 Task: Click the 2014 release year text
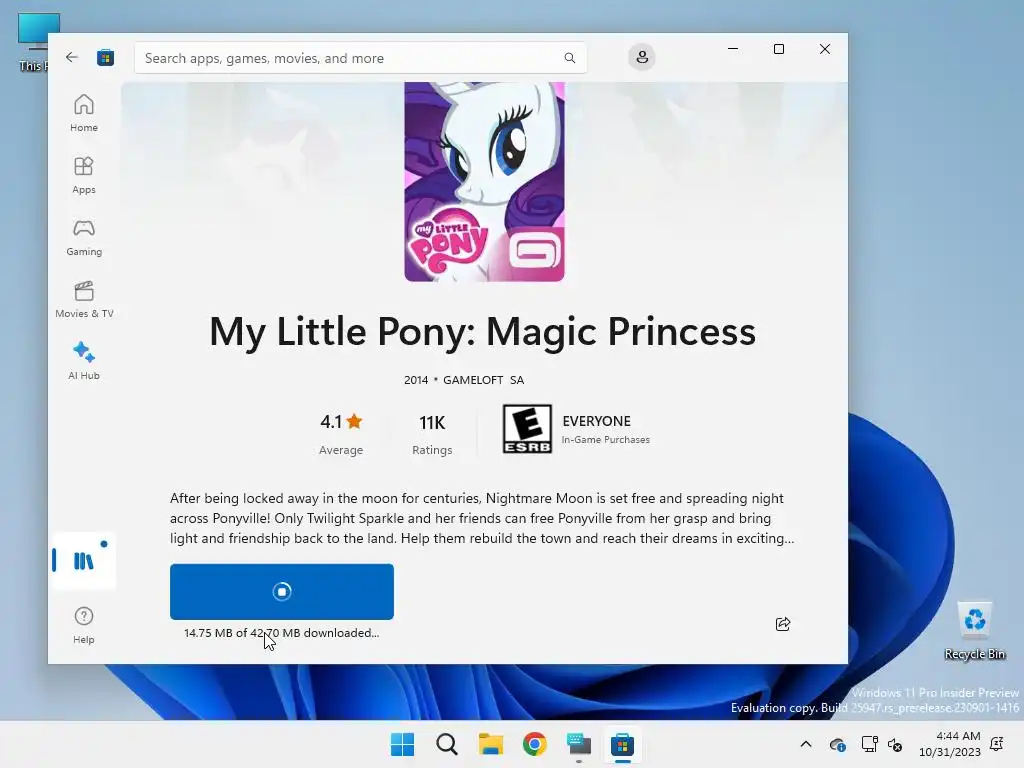pos(416,380)
